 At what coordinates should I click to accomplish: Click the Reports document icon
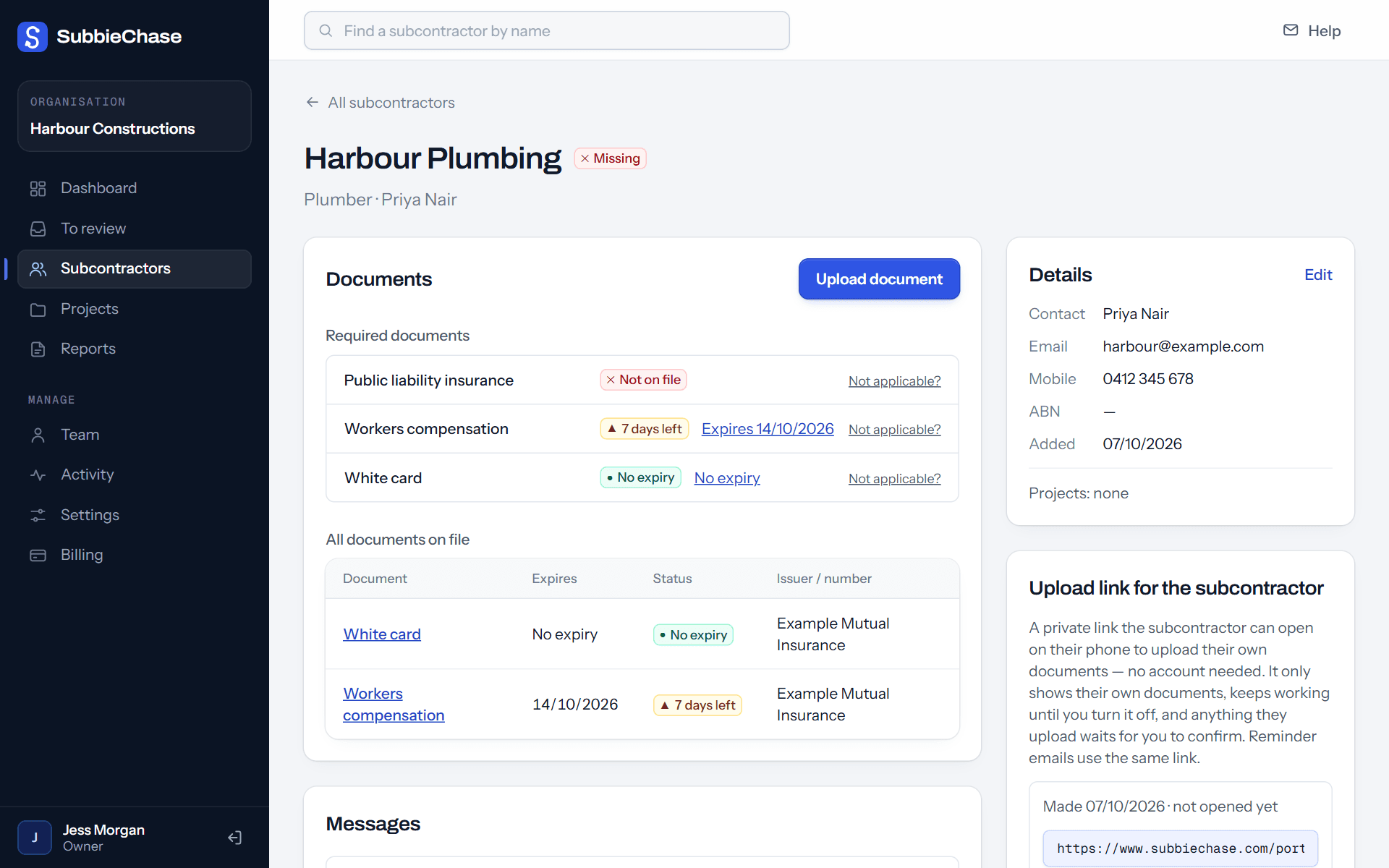click(x=38, y=349)
